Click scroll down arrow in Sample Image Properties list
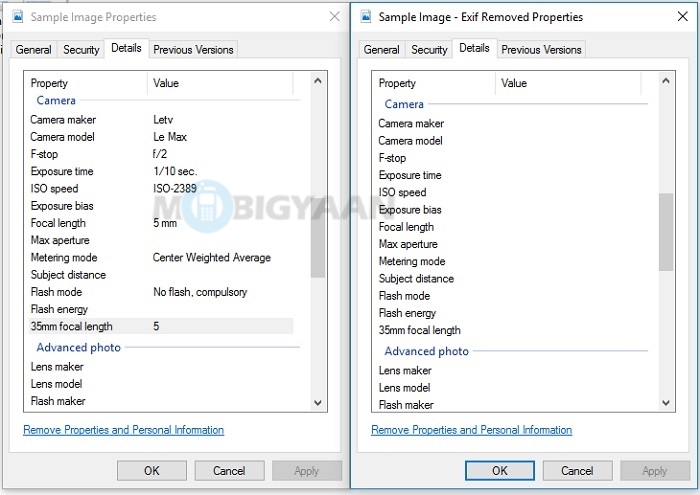700x495 pixels. [318, 403]
